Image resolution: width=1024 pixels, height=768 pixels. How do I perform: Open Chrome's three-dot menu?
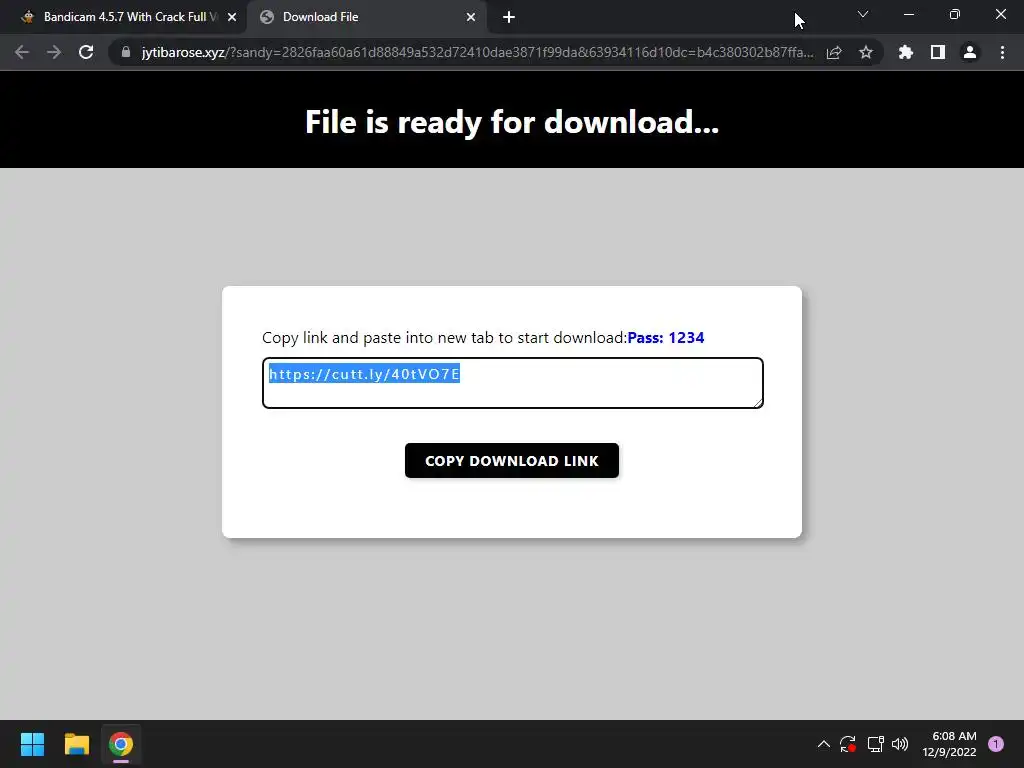coord(1002,52)
